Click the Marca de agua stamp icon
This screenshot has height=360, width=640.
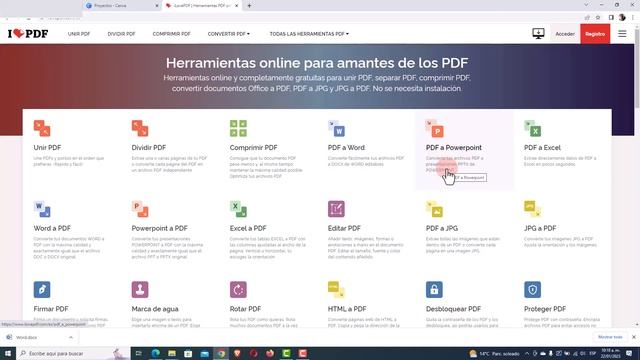coord(140,289)
